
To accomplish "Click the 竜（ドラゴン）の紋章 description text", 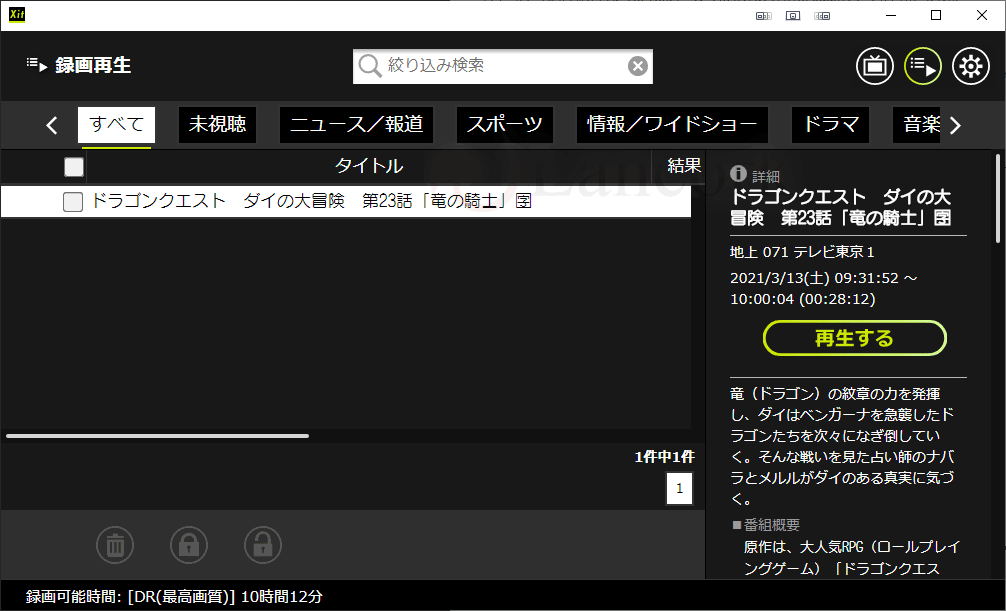I will pyautogui.click(x=842, y=446).
